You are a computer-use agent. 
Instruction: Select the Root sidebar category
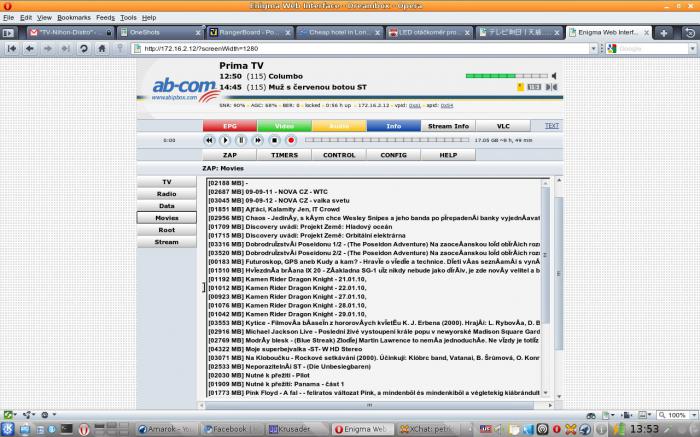coord(167,230)
